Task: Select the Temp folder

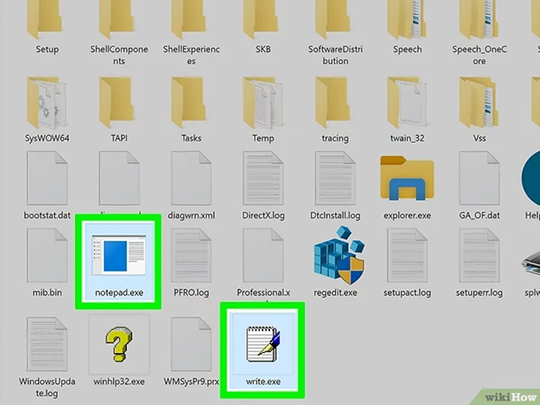Action: (263, 102)
